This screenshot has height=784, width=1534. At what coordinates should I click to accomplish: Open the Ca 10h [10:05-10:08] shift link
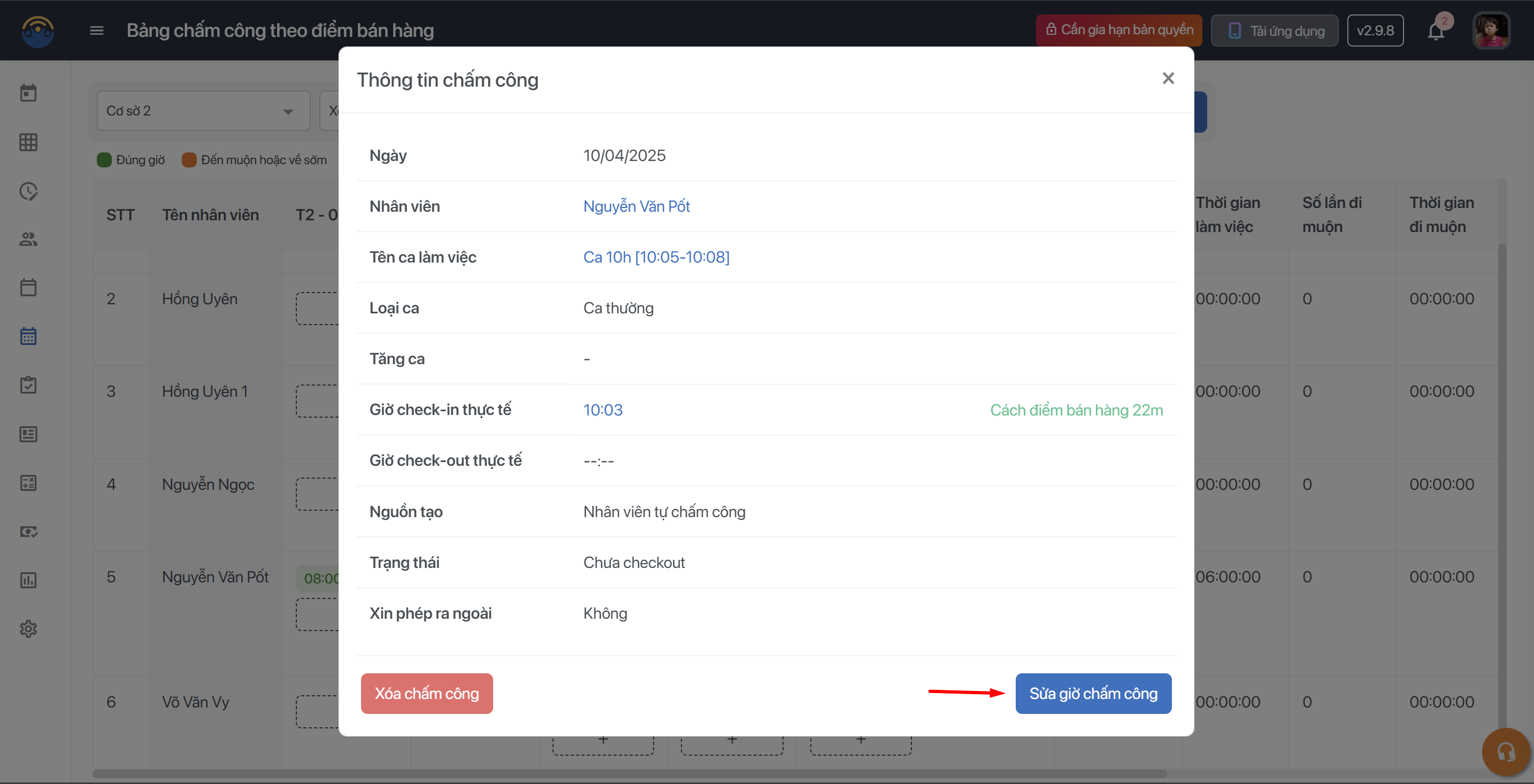(656, 257)
